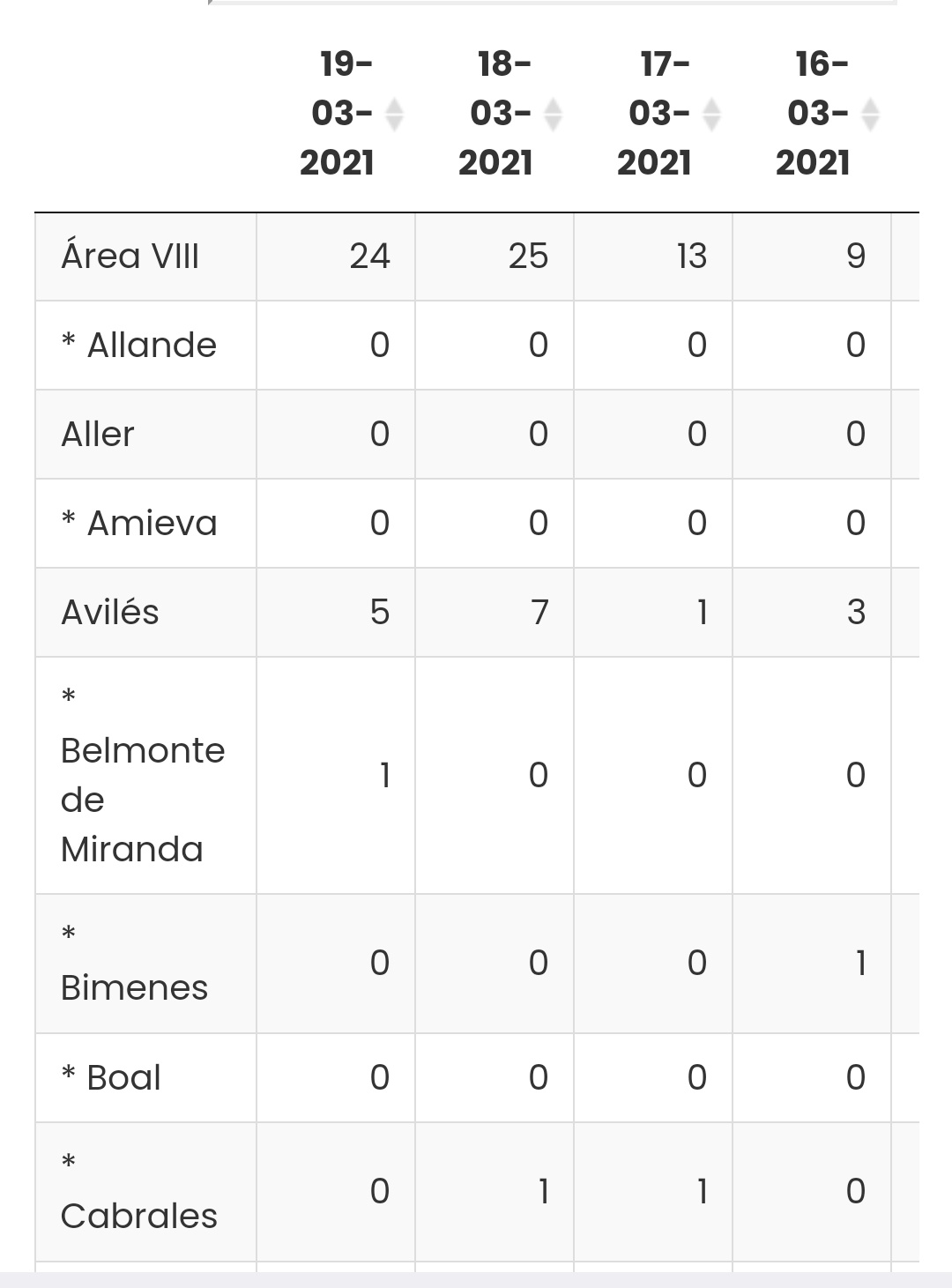
Task: Select the Avilés row label
Action: tap(110, 612)
